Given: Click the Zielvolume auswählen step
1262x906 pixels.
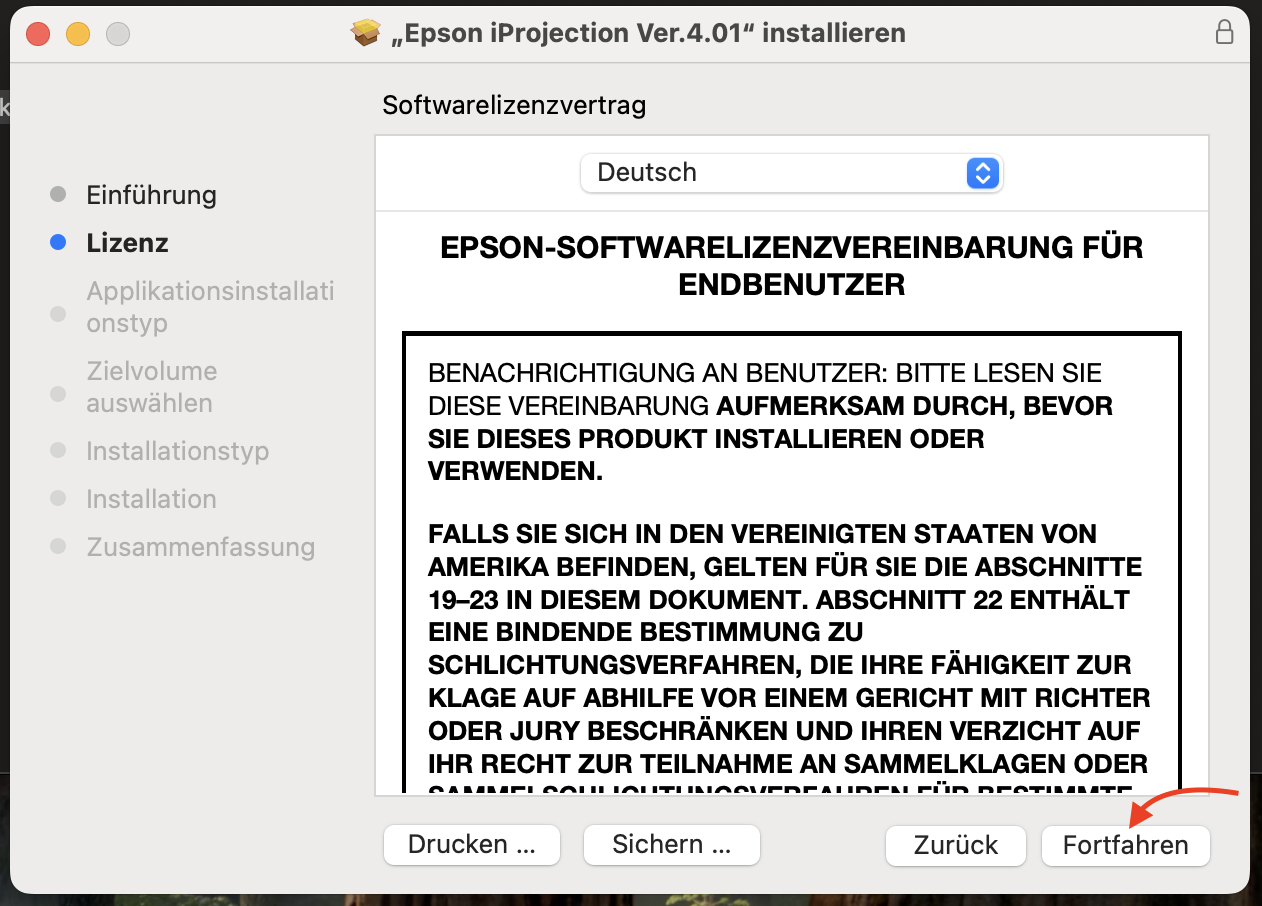Looking at the screenshot, I should pyautogui.click(x=151, y=387).
